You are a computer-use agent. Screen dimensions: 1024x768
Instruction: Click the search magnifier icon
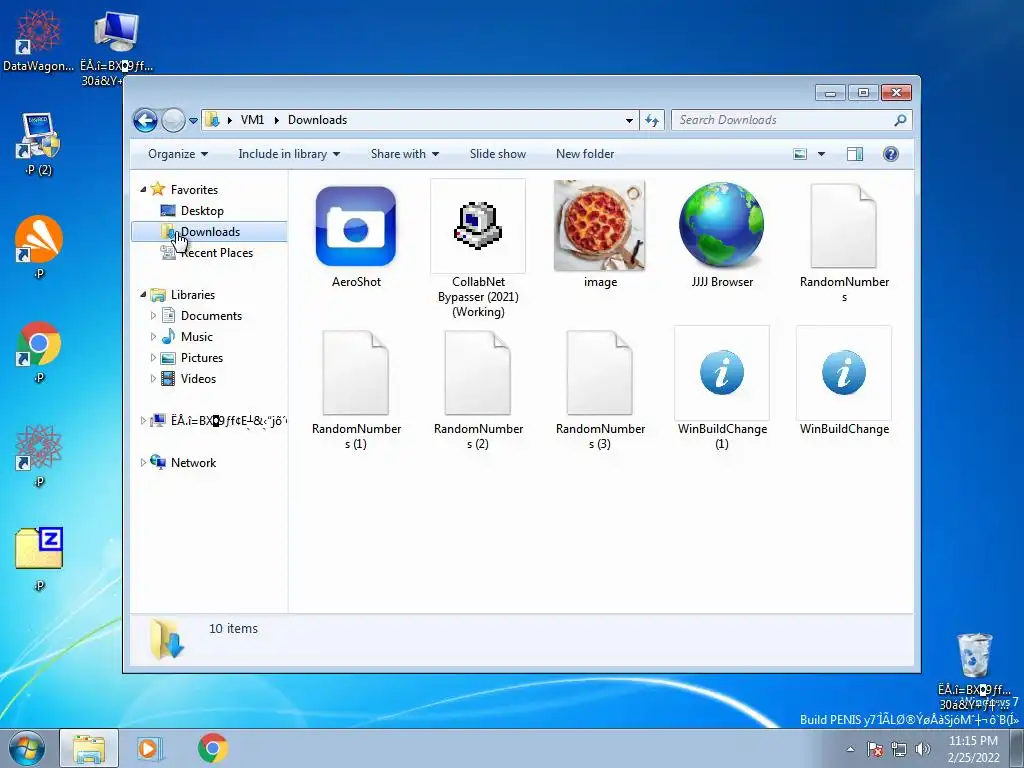coord(900,120)
